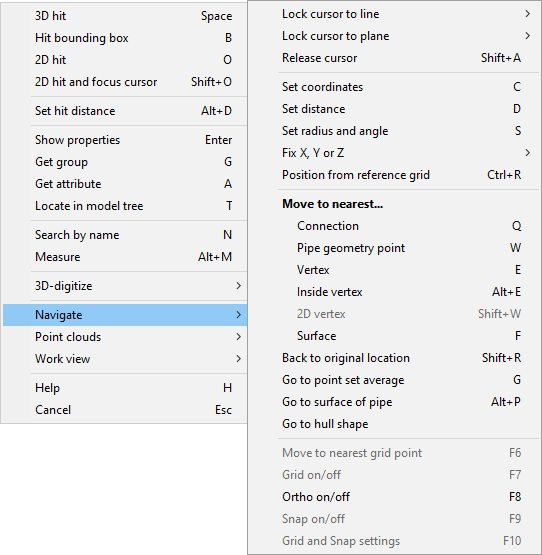Select 3D hit from the menu

tap(125, 16)
